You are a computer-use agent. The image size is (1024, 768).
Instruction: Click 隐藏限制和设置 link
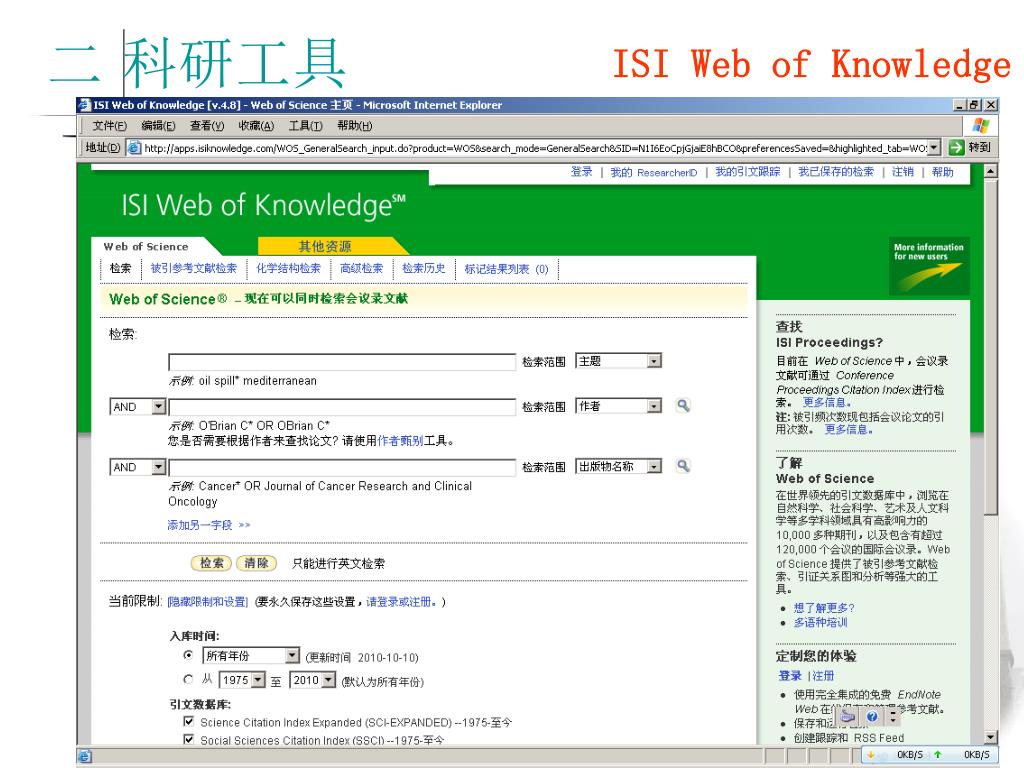point(208,602)
